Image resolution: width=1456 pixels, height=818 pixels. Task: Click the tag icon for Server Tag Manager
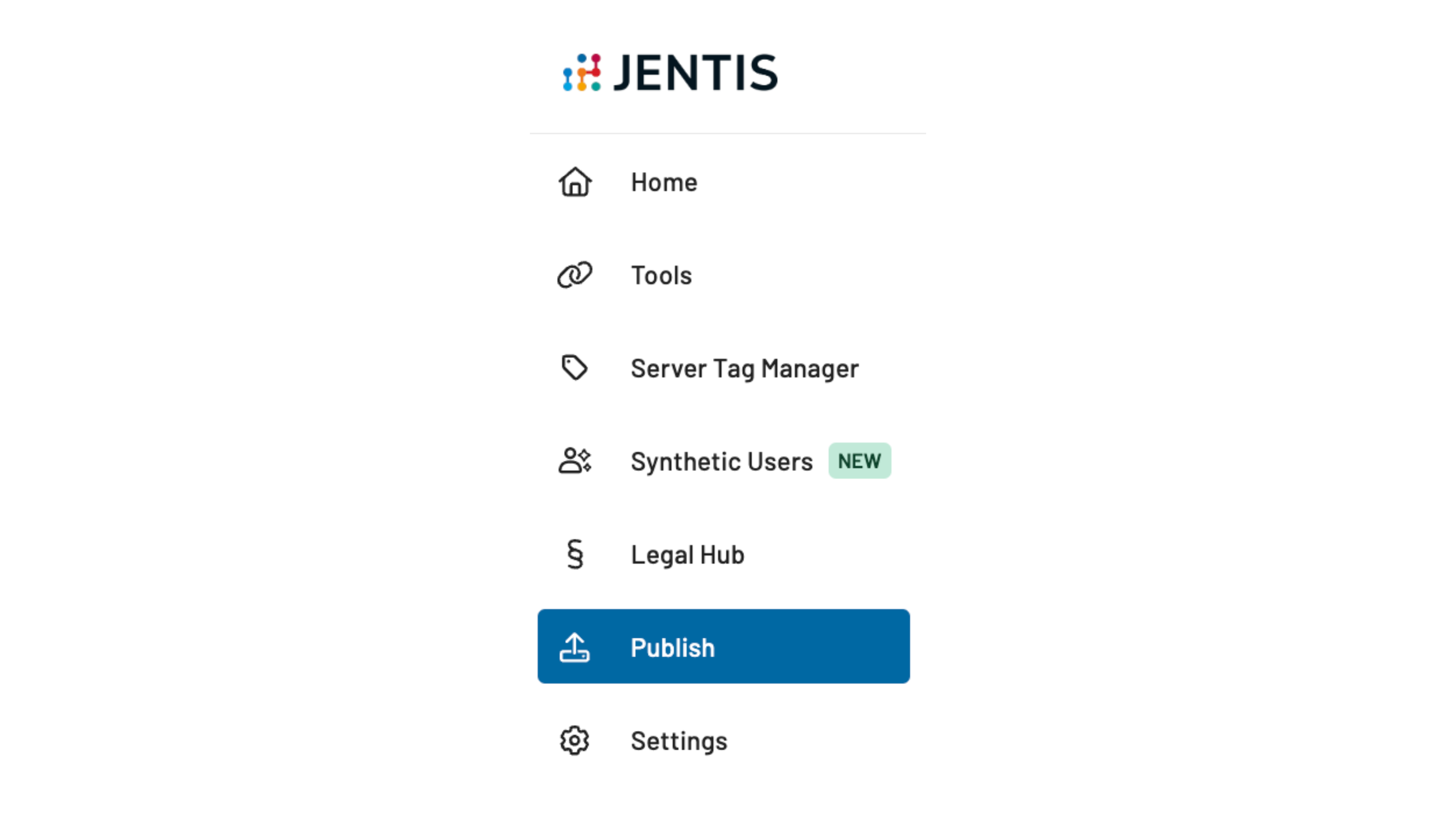[574, 368]
